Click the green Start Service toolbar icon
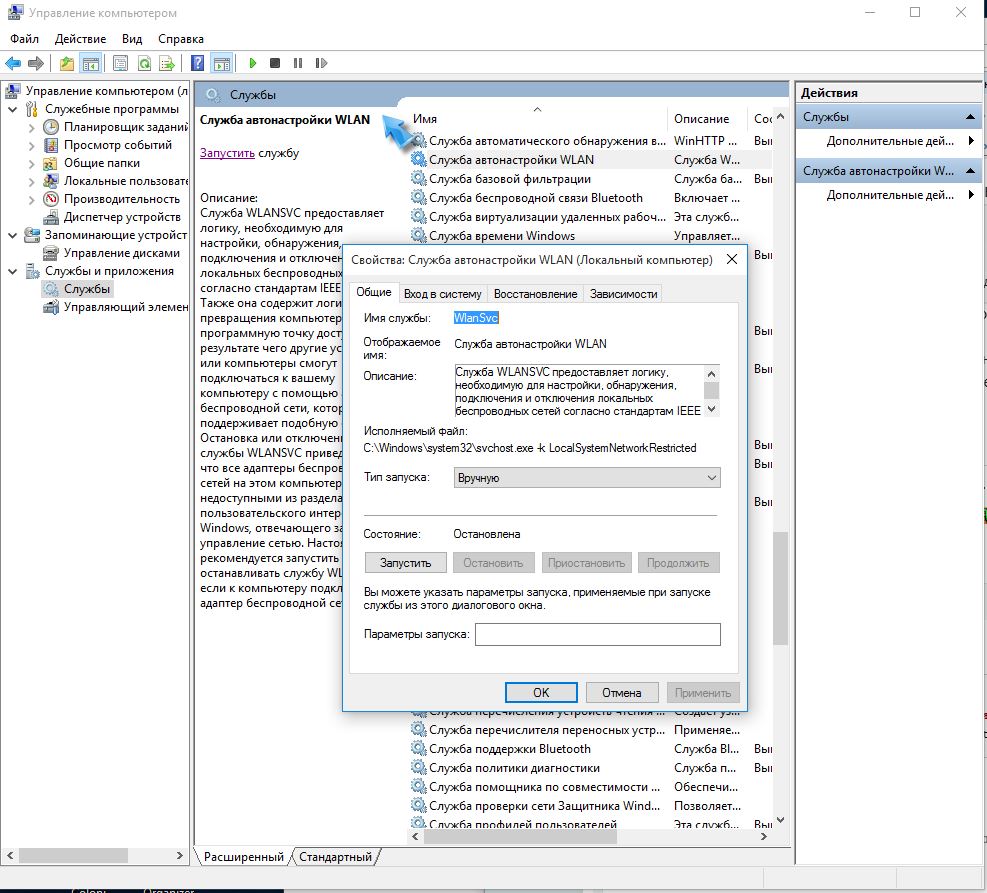987x893 pixels. [x=254, y=63]
